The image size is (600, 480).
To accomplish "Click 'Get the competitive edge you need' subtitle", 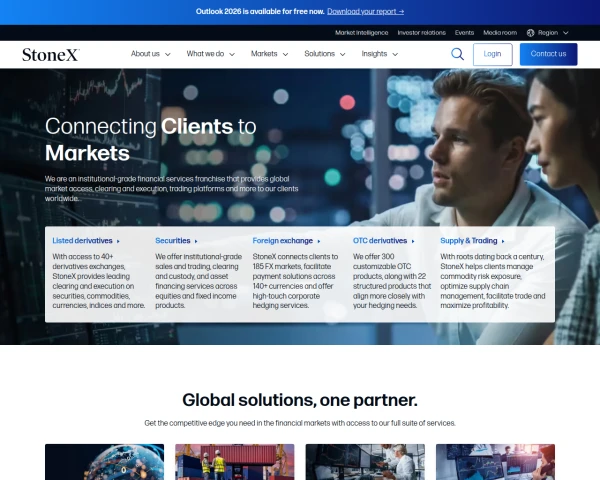I will (x=300, y=423).
